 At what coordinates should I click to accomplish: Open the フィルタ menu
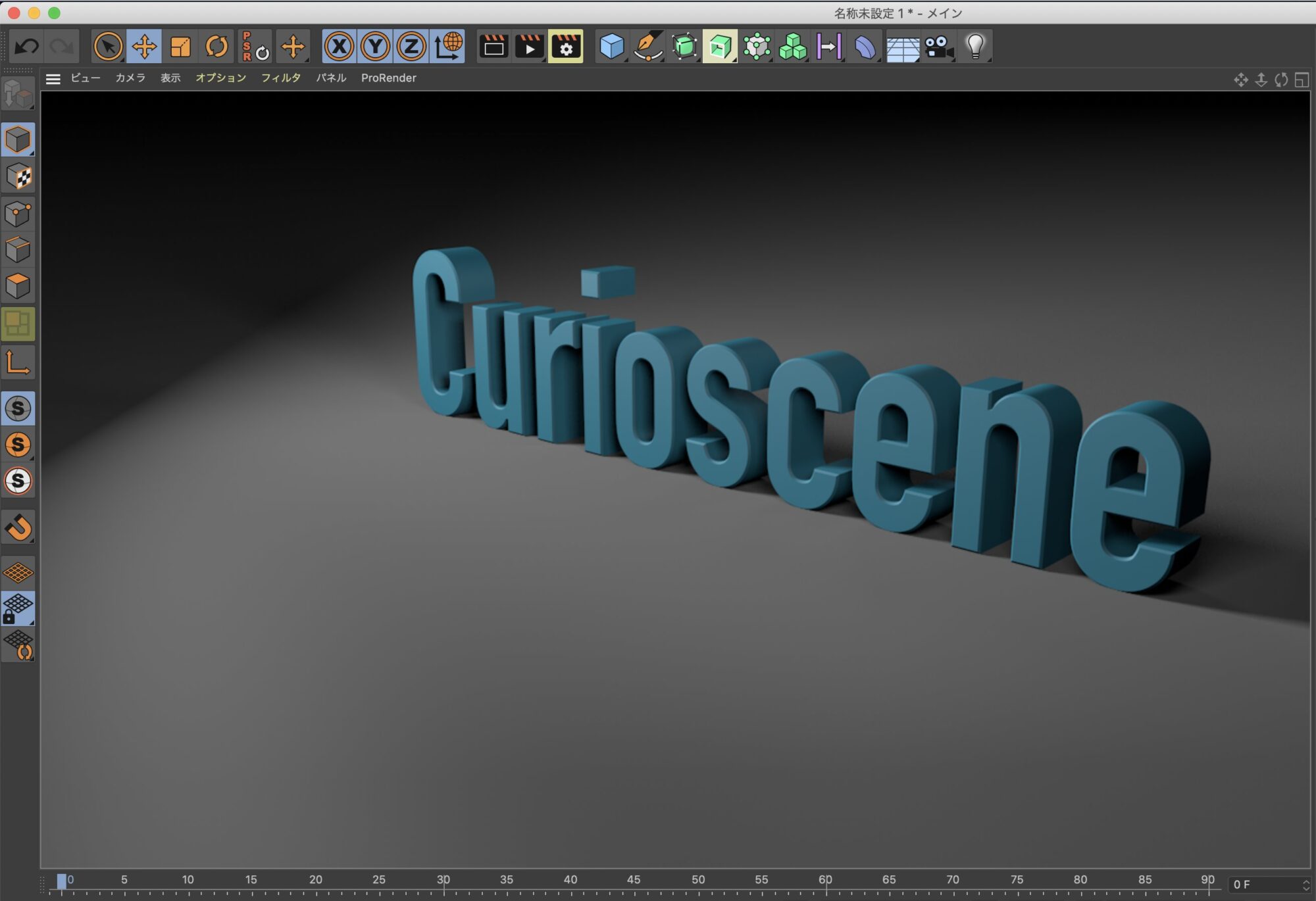(281, 78)
